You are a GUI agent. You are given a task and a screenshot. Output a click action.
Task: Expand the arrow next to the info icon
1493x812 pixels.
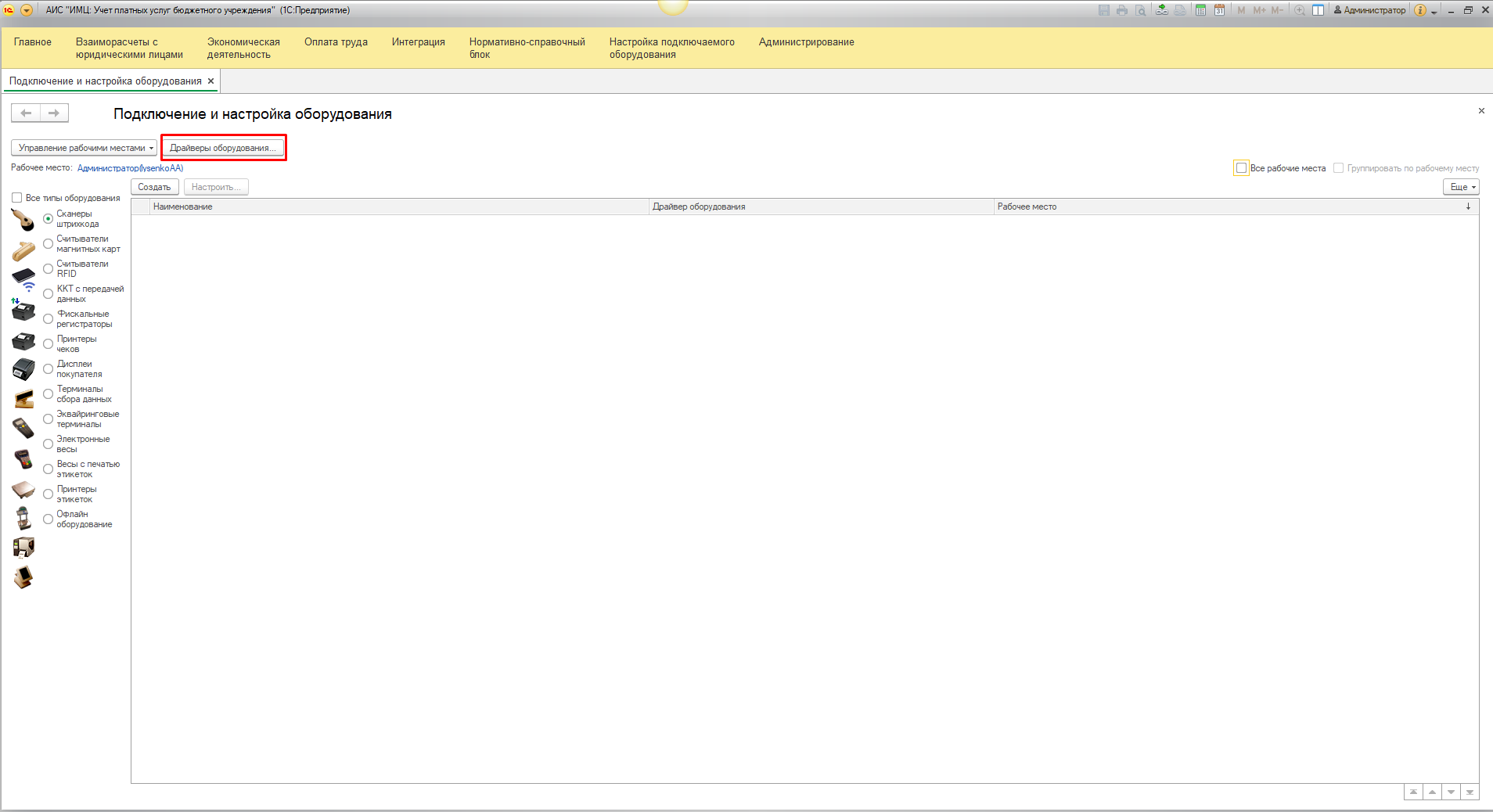pos(1434,12)
